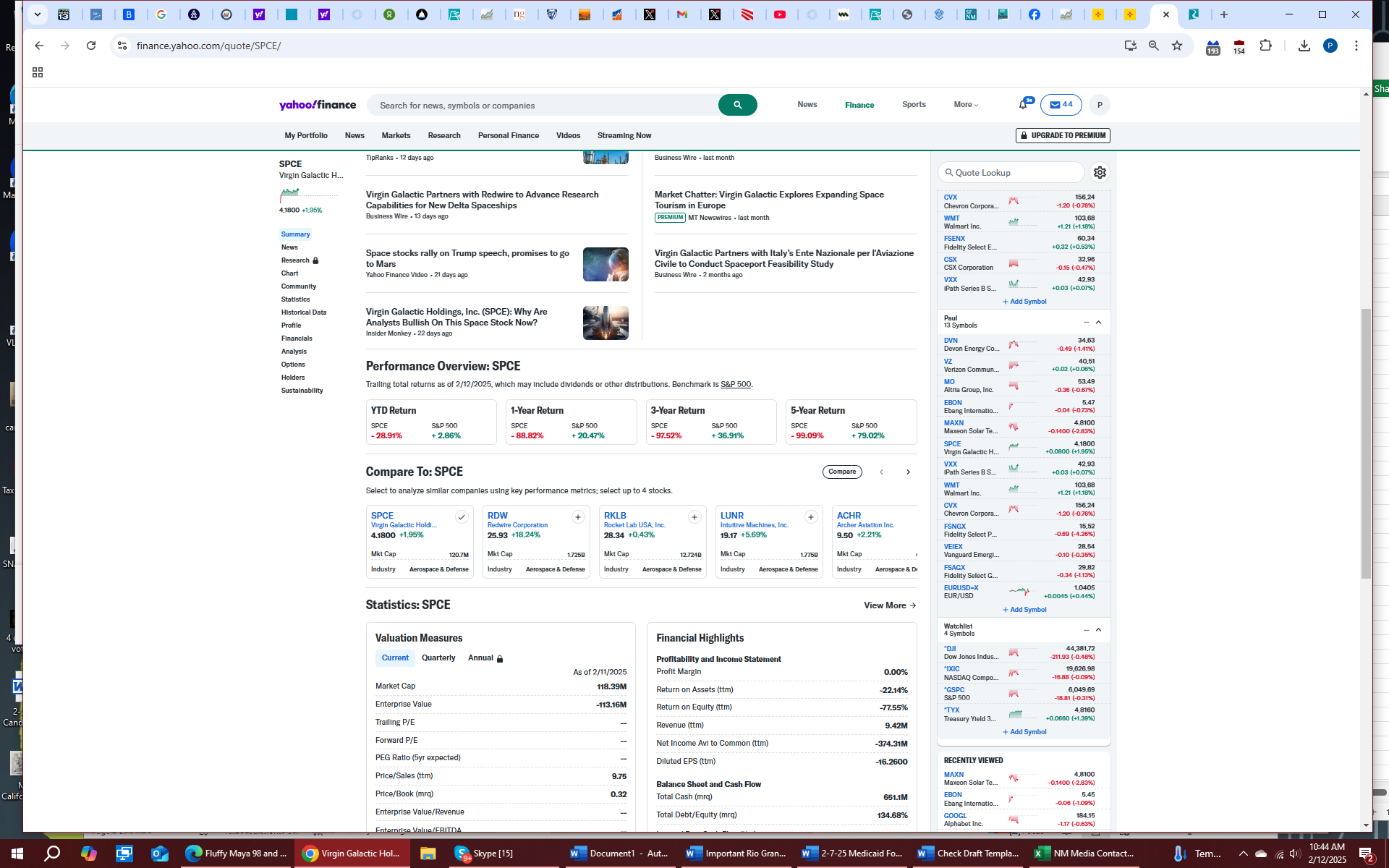Viewport: 1389px width, 868px height.
Task: Click into the Quote Lookup field
Action: pos(1013,172)
